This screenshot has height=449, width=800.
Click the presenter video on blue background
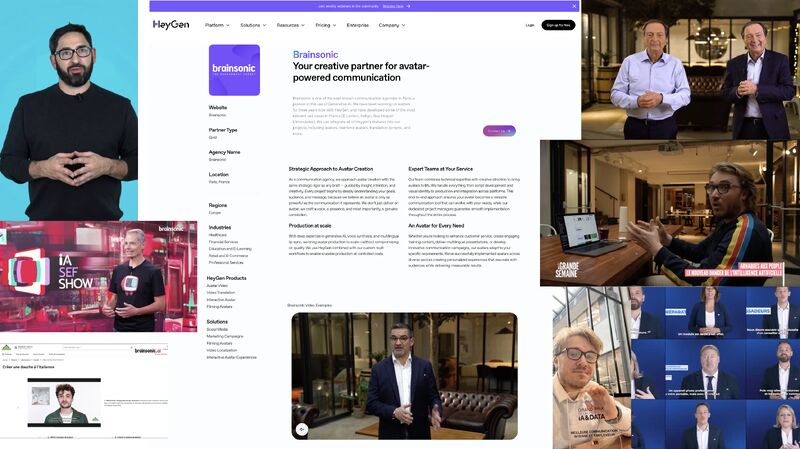coord(69,110)
